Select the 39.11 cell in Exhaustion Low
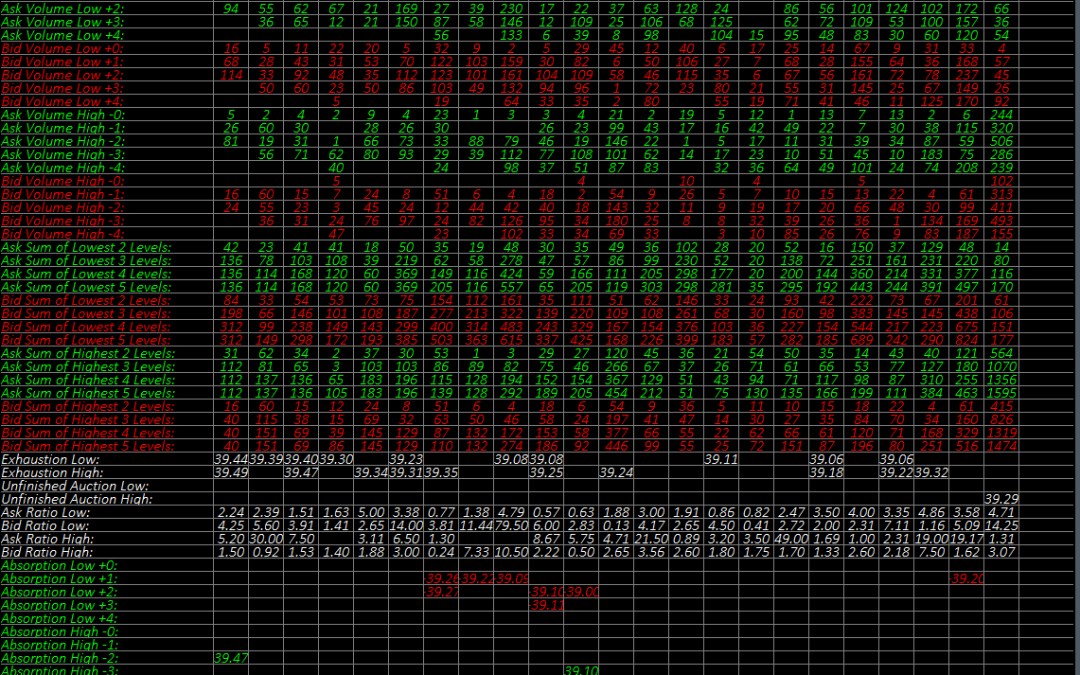Viewport: 1080px width, 675px height. (720, 459)
